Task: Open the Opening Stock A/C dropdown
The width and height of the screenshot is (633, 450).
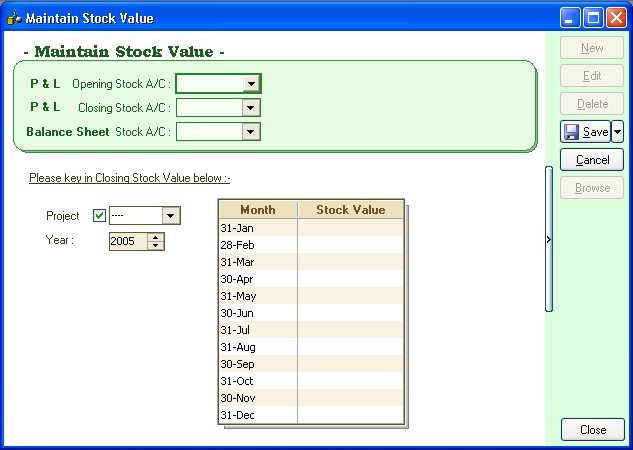Action: coord(251,84)
